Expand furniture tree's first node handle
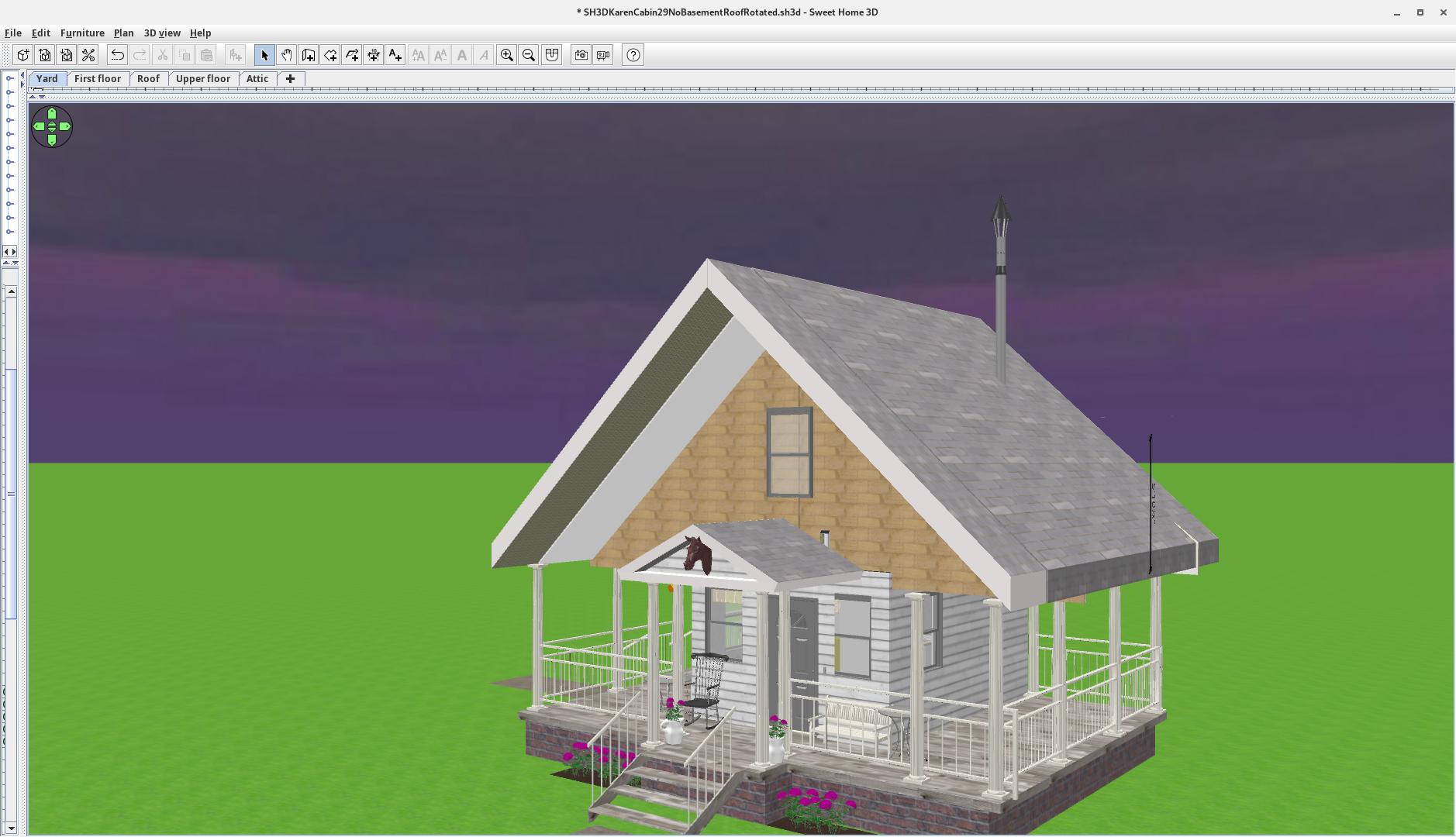Screen dimensions: 1456x837 coord(9,78)
